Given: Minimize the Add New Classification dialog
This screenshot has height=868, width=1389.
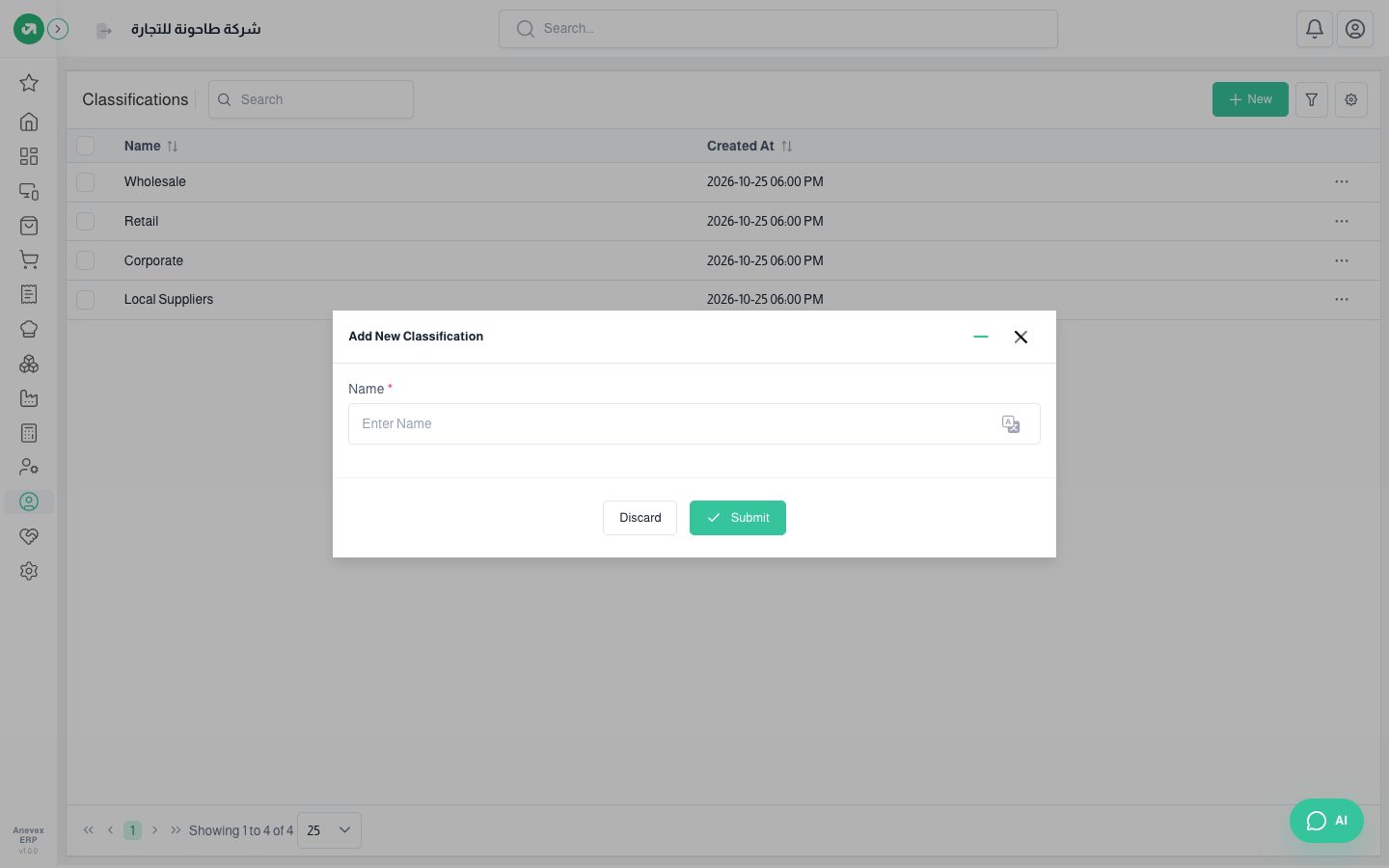Looking at the screenshot, I should coord(981,337).
